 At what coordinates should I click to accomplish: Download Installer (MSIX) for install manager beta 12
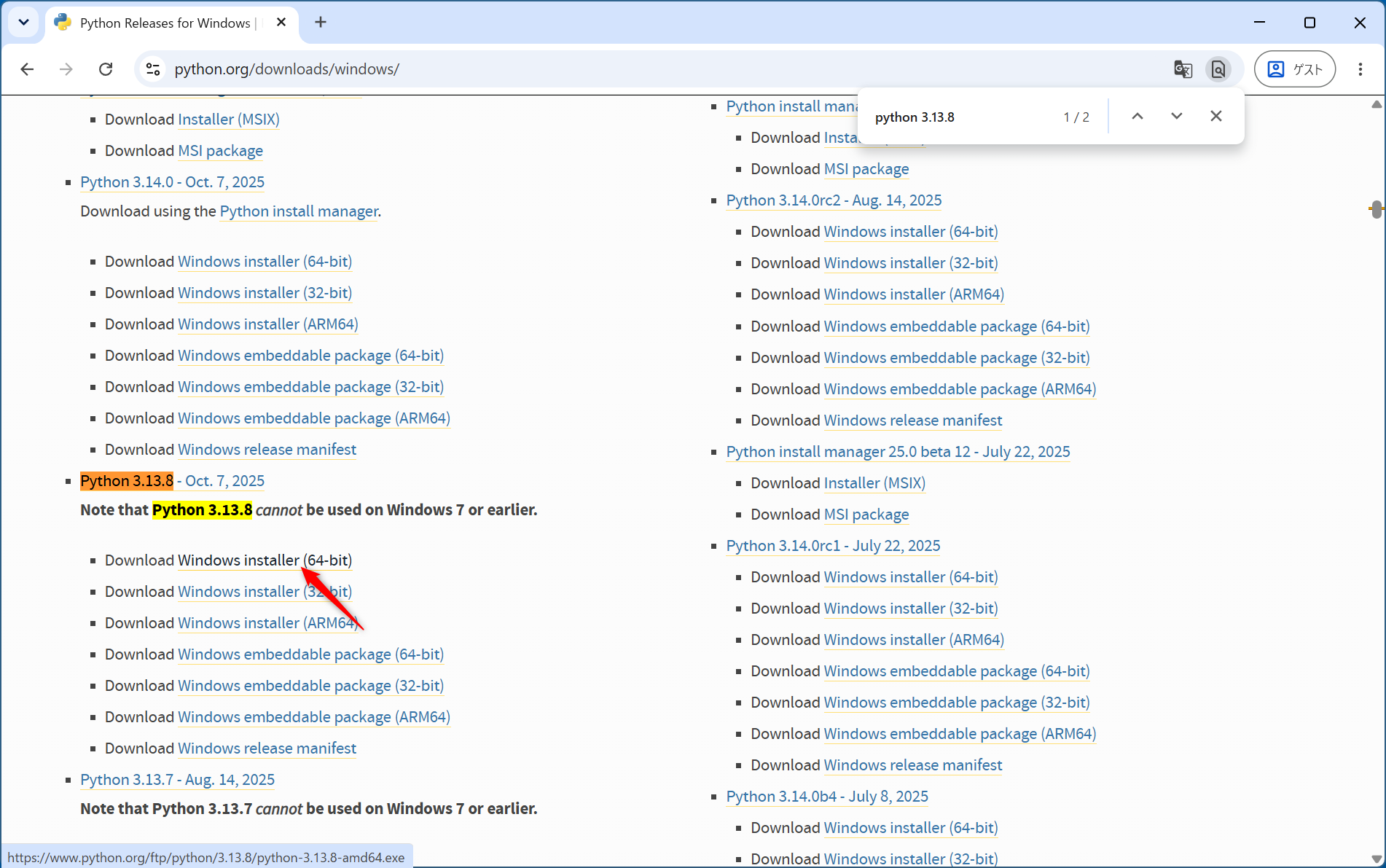pos(874,483)
